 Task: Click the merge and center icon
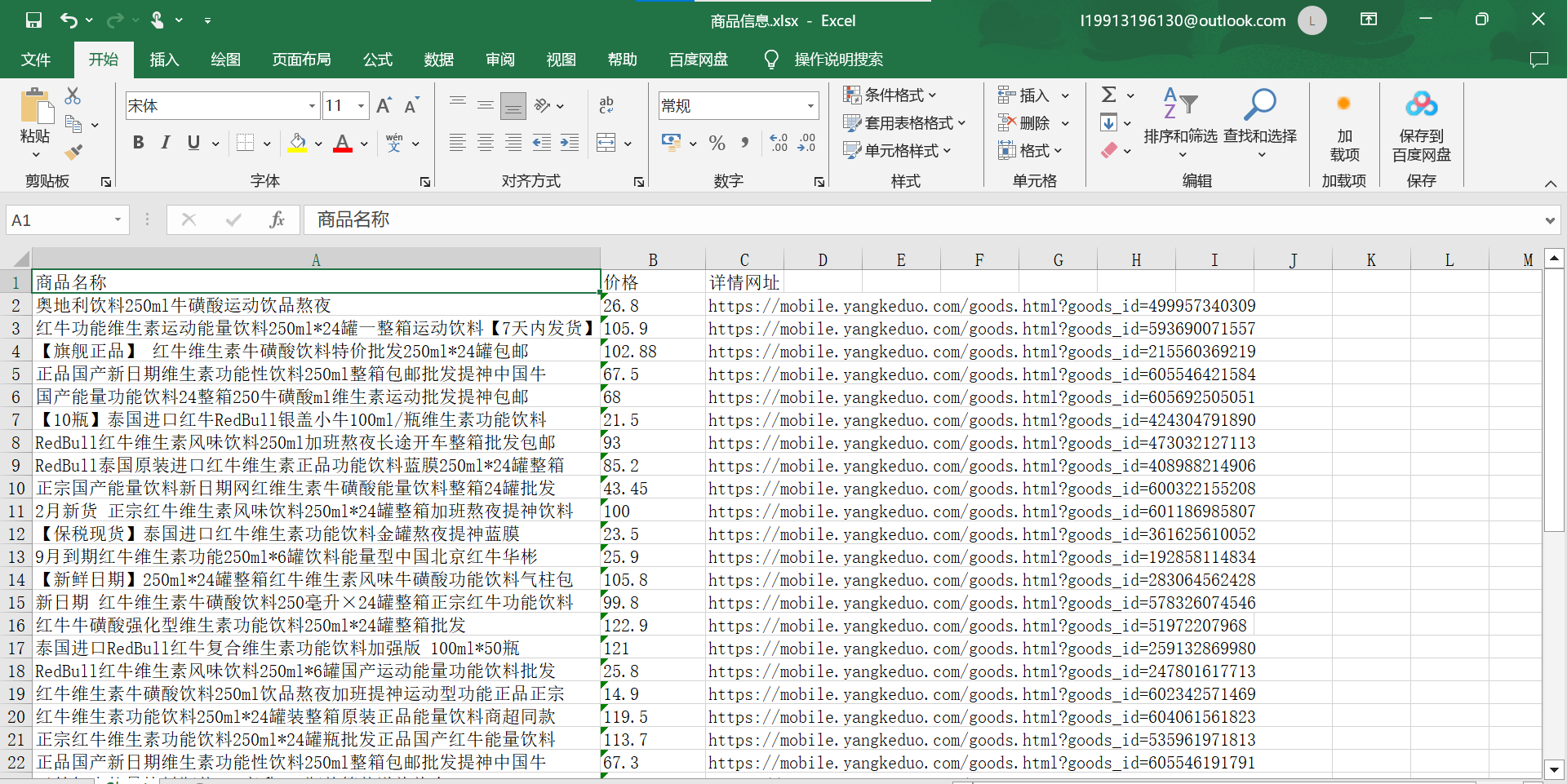pyautogui.click(x=606, y=143)
